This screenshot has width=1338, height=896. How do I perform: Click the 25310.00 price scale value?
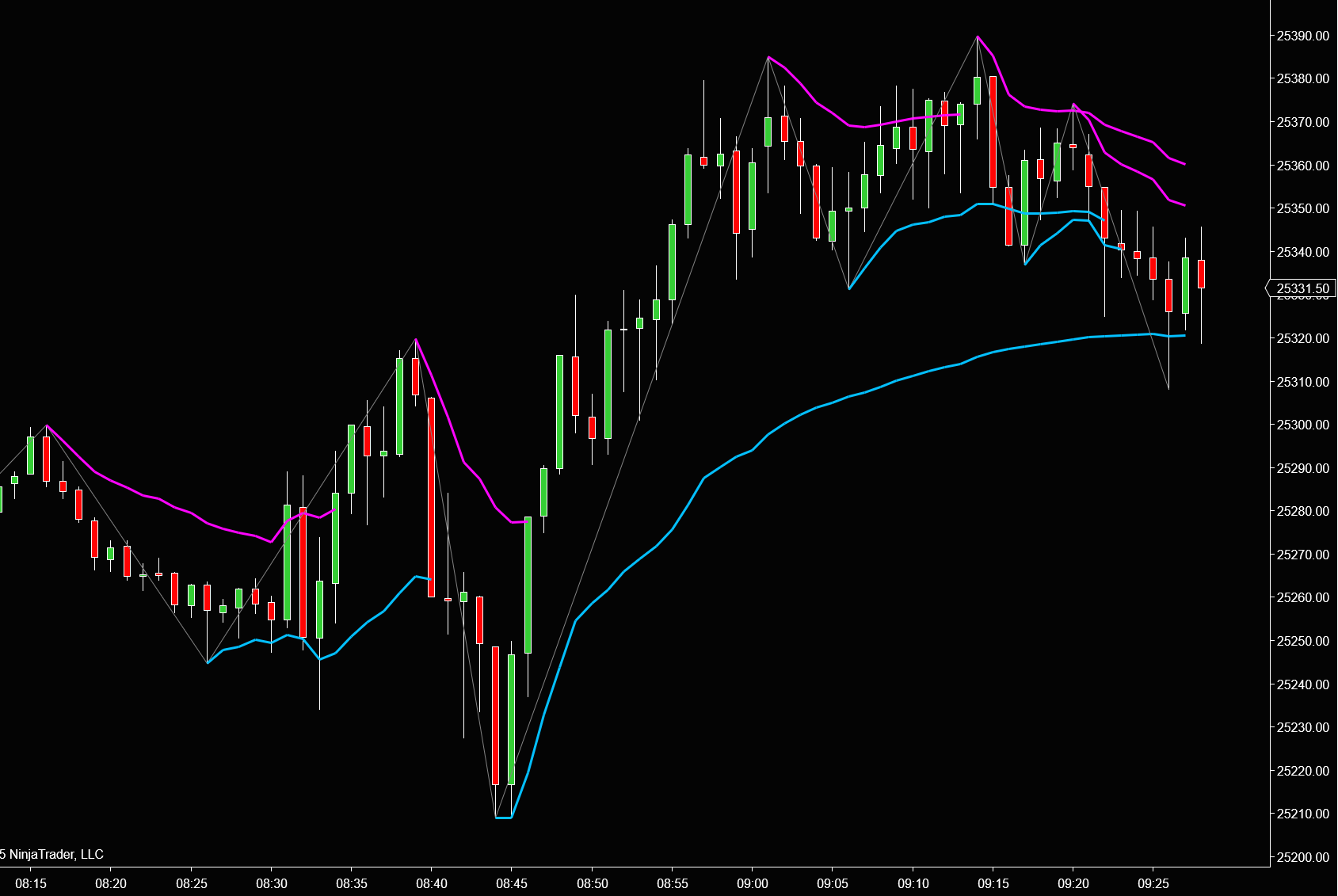[x=1303, y=382]
